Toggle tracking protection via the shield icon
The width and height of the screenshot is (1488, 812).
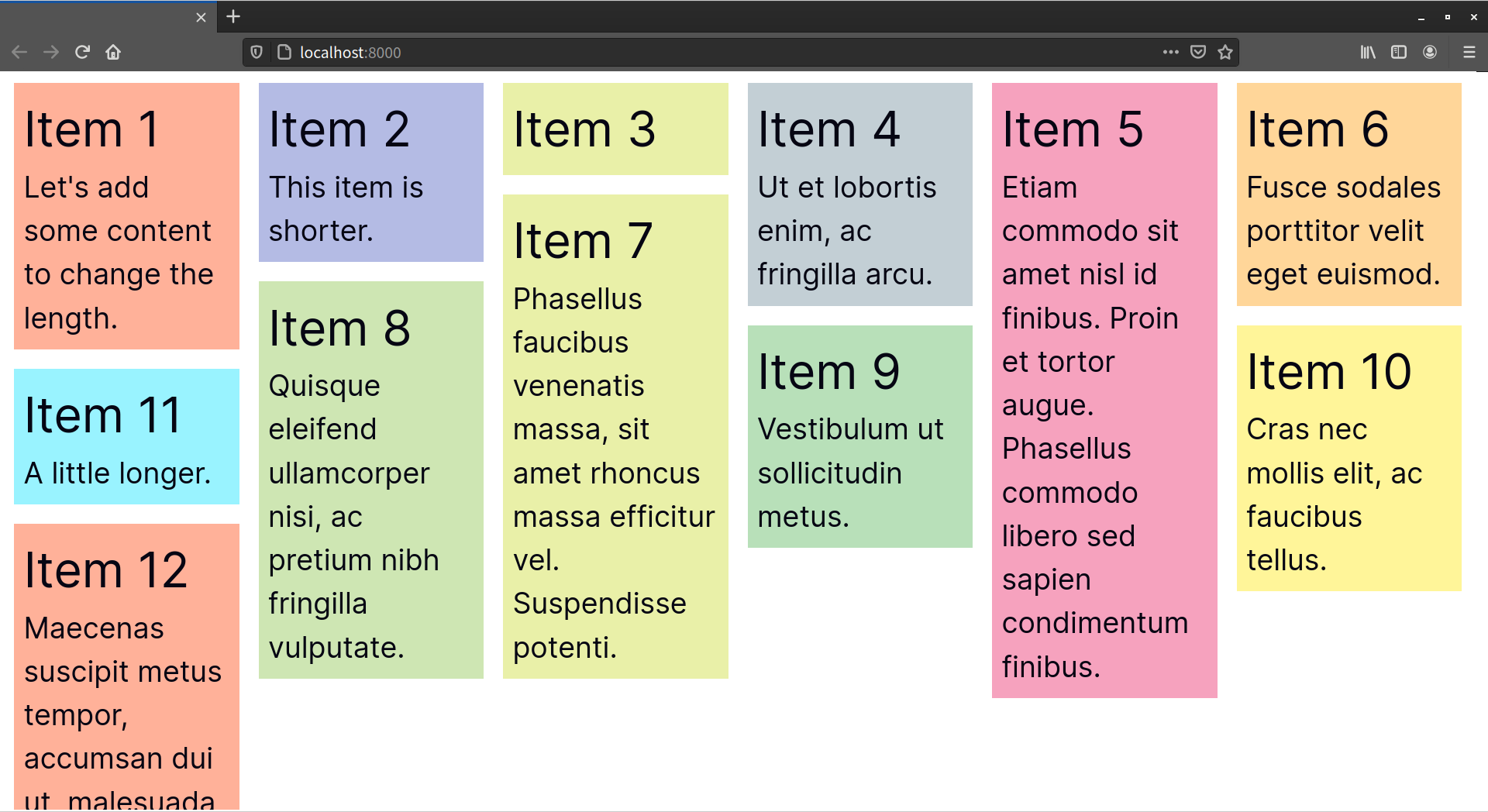(x=257, y=52)
